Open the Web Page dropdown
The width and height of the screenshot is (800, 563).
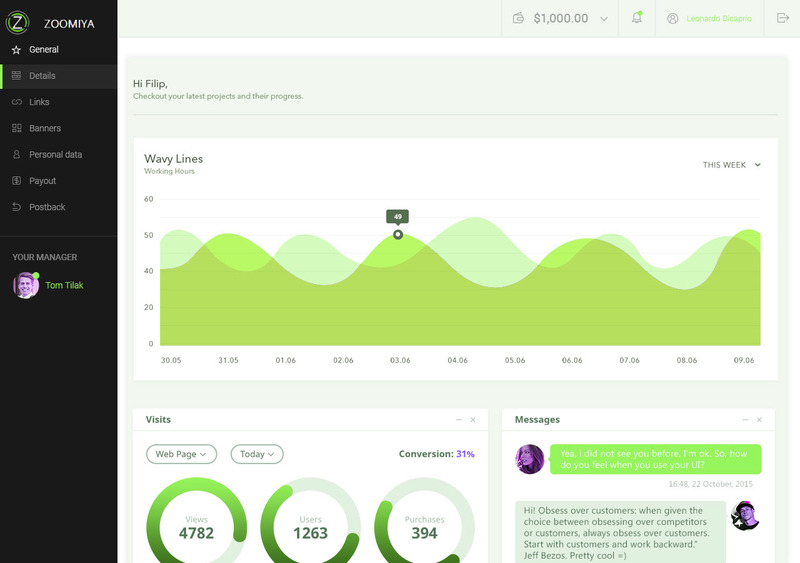[181, 454]
